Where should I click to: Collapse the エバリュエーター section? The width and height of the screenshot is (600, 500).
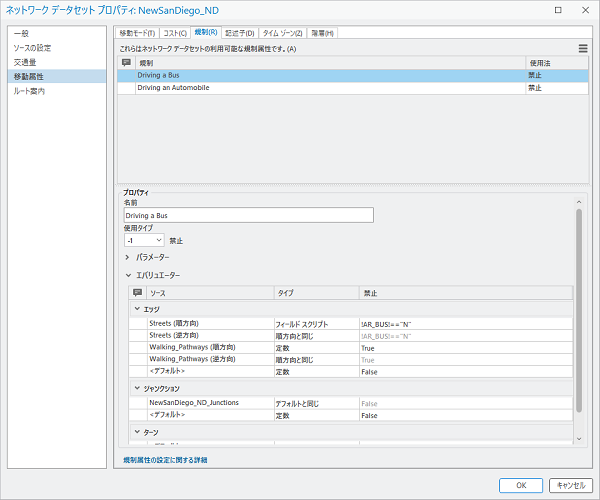[127, 274]
